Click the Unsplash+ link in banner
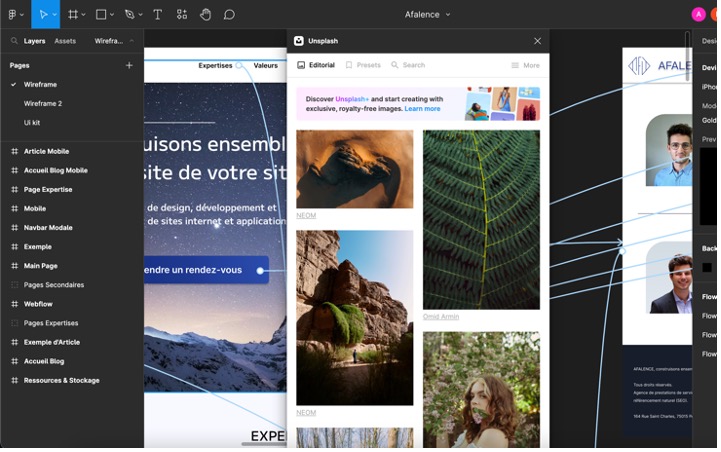This screenshot has height=452, width=721. [352, 99]
